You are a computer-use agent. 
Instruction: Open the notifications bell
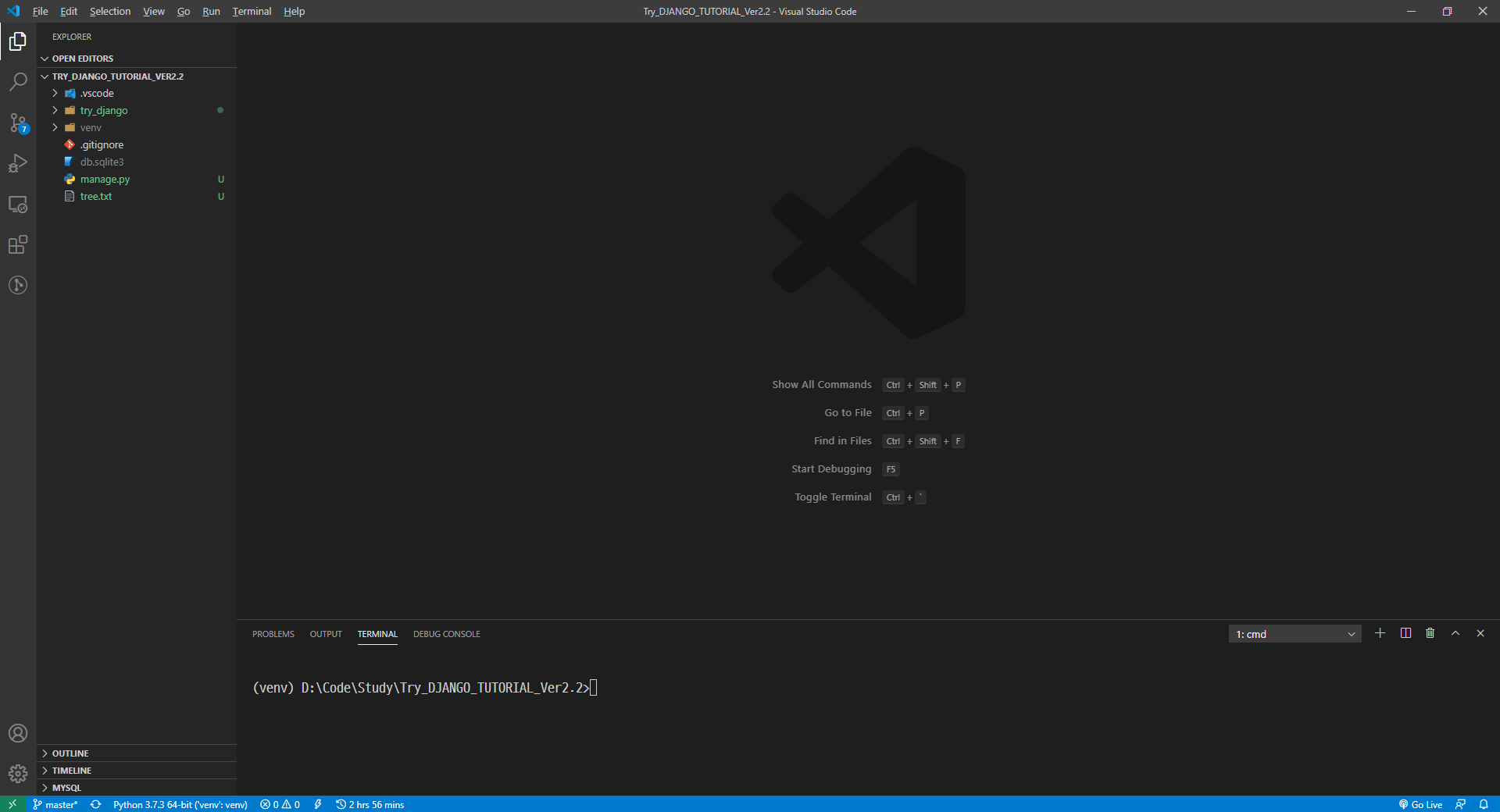[x=1484, y=804]
